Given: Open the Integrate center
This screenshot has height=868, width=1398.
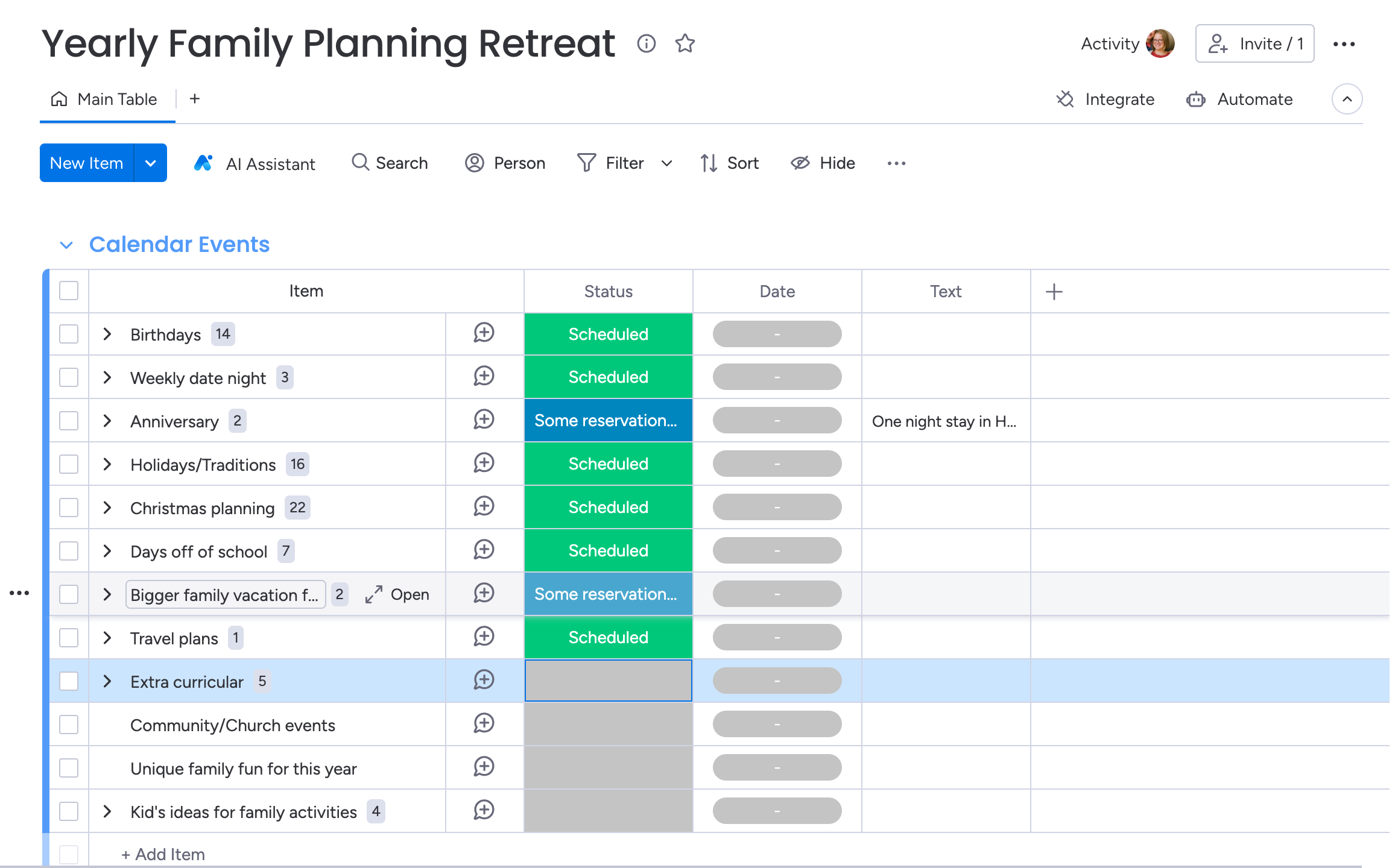Looking at the screenshot, I should (1105, 99).
